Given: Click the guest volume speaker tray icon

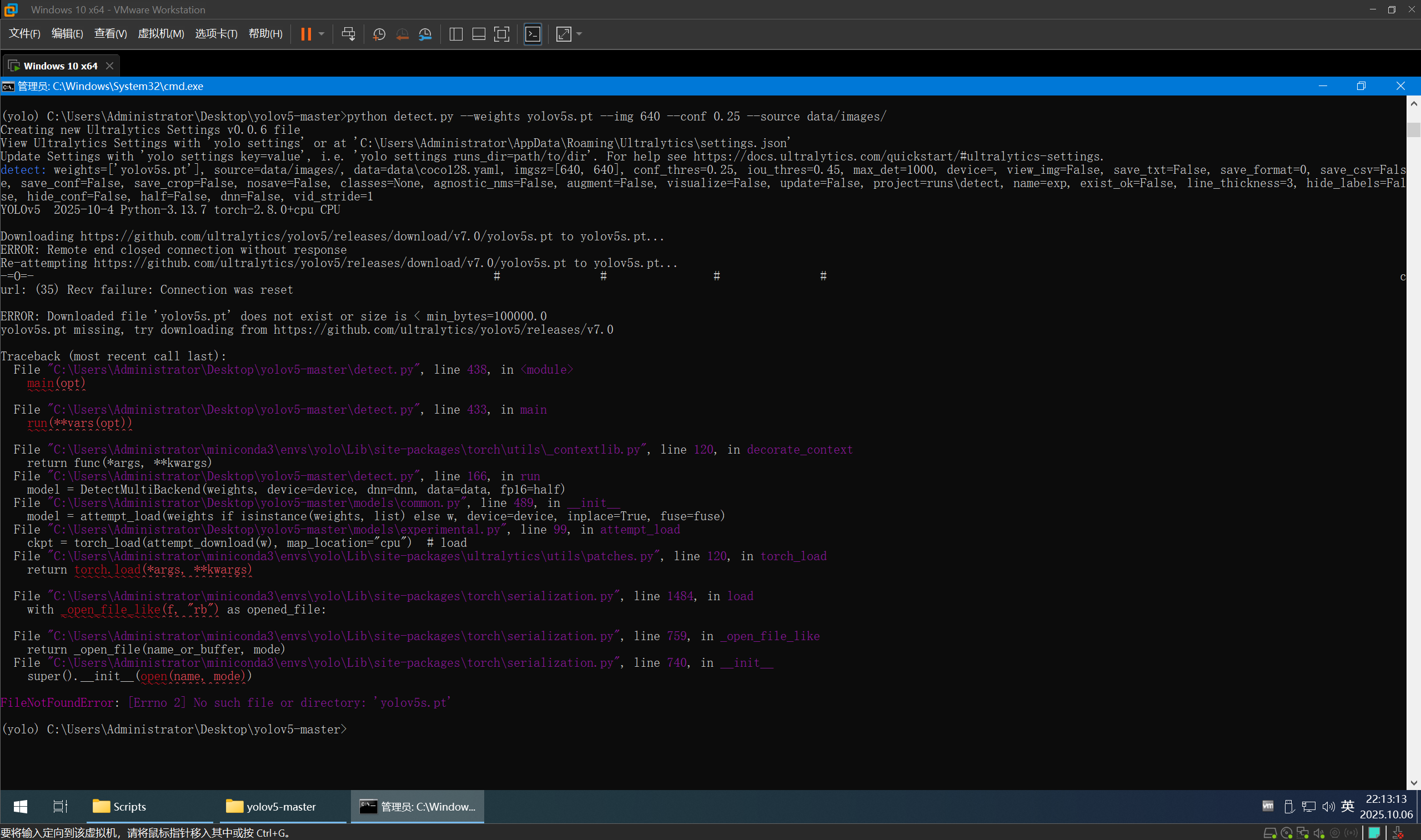Looking at the screenshot, I should 1328,806.
